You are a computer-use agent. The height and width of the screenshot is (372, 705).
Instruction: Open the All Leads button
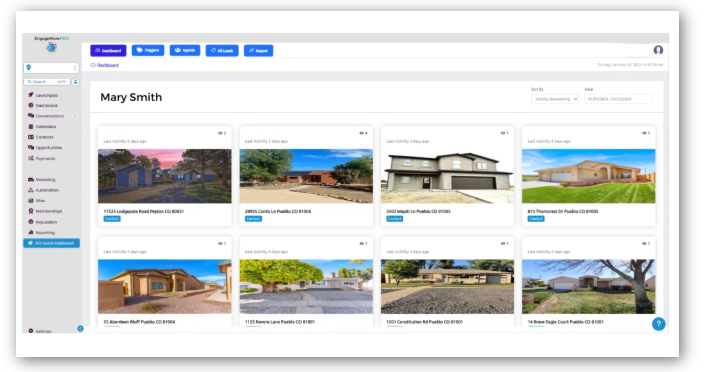[x=222, y=50]
